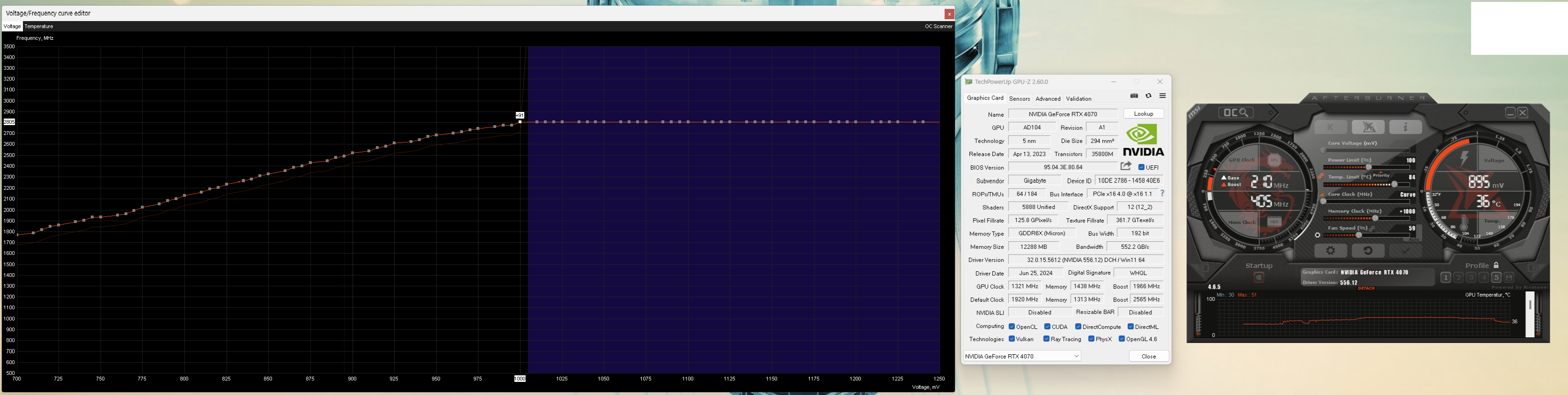Click the Priority marker under Temp. Limit
The height and width of the screenshot is (395, 1568).
(x=1380, y=175)
